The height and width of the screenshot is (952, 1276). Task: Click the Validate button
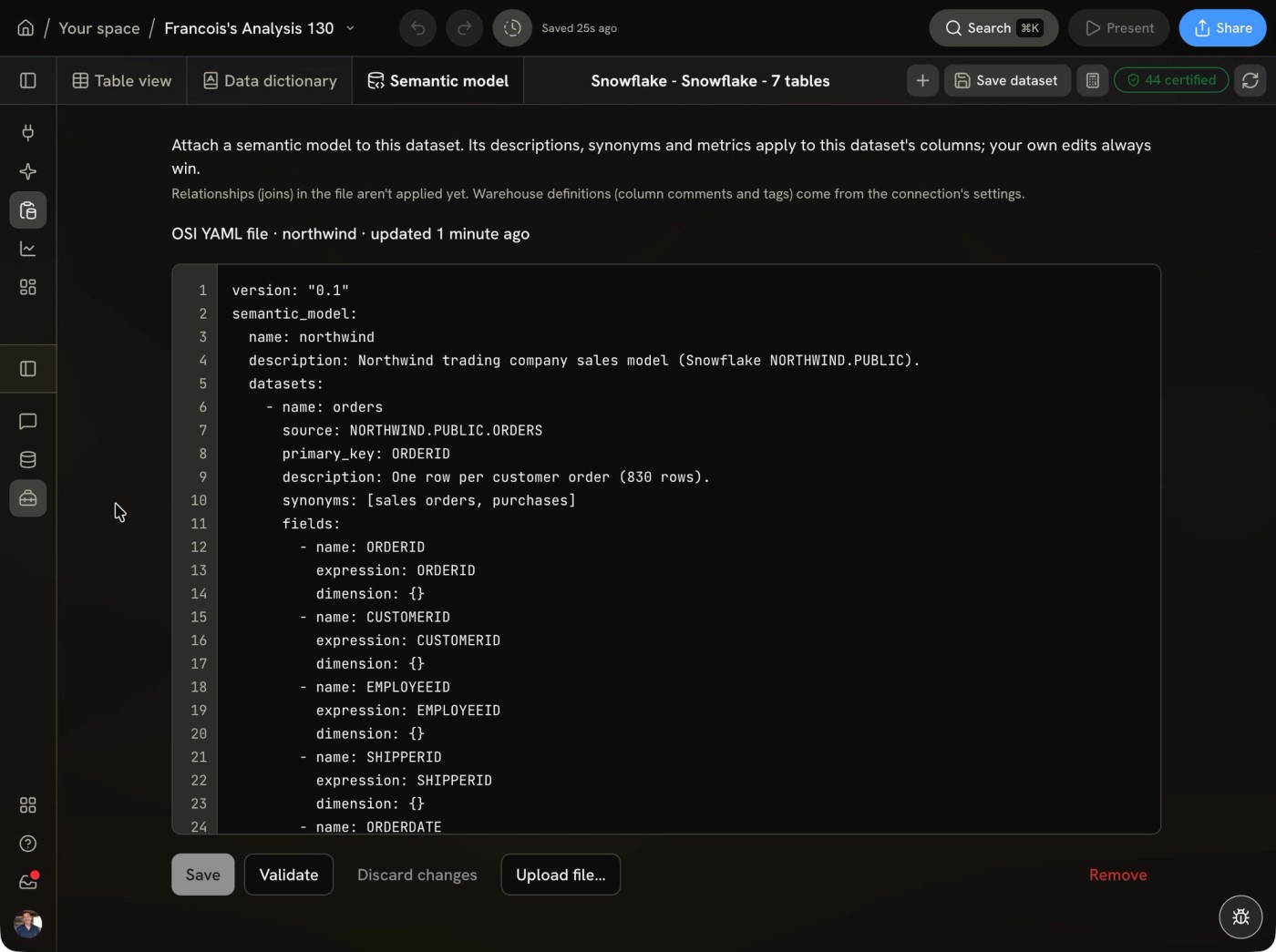click(x=289, y=875)
